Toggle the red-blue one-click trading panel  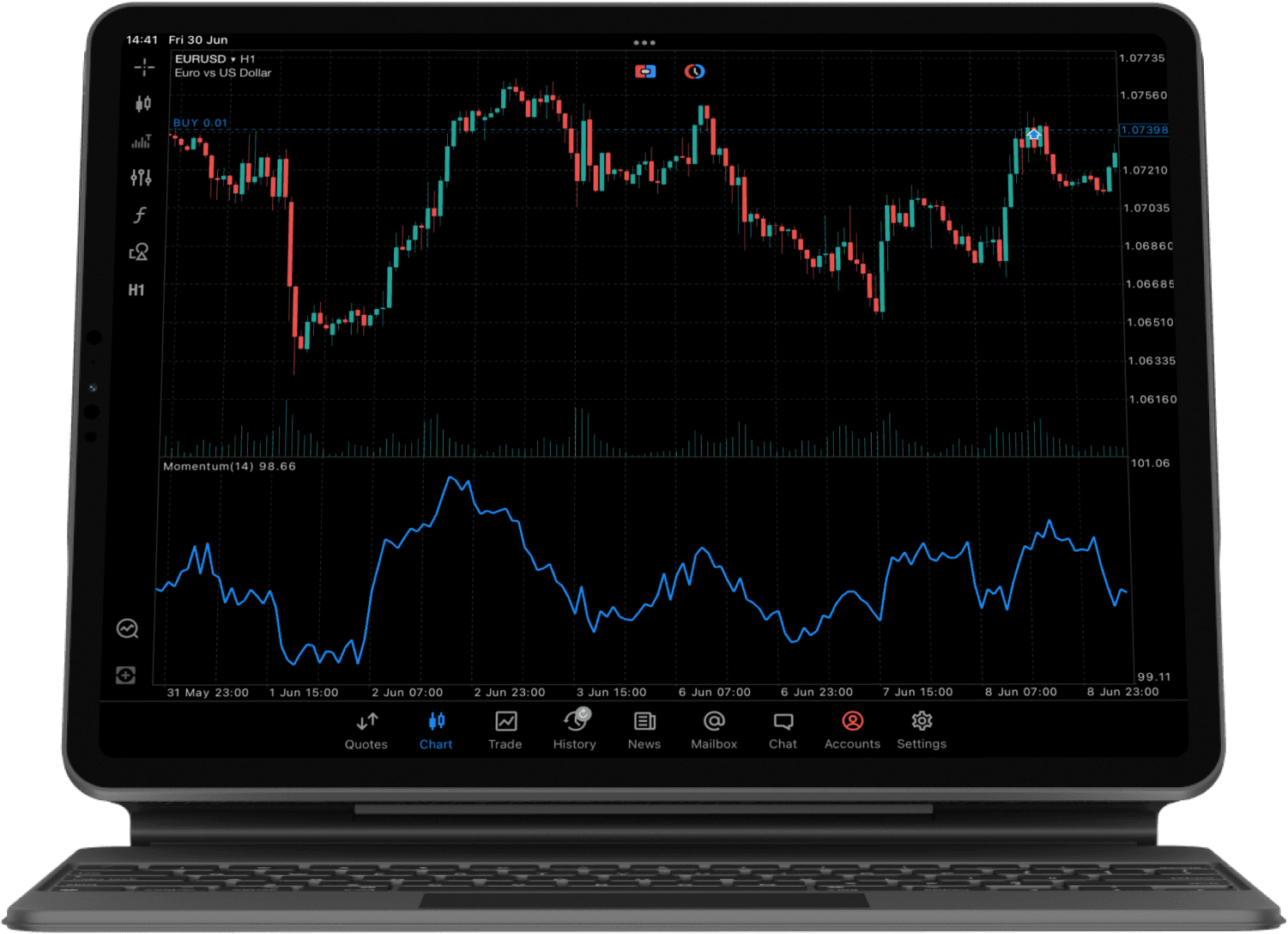click(x=645, y=71)
